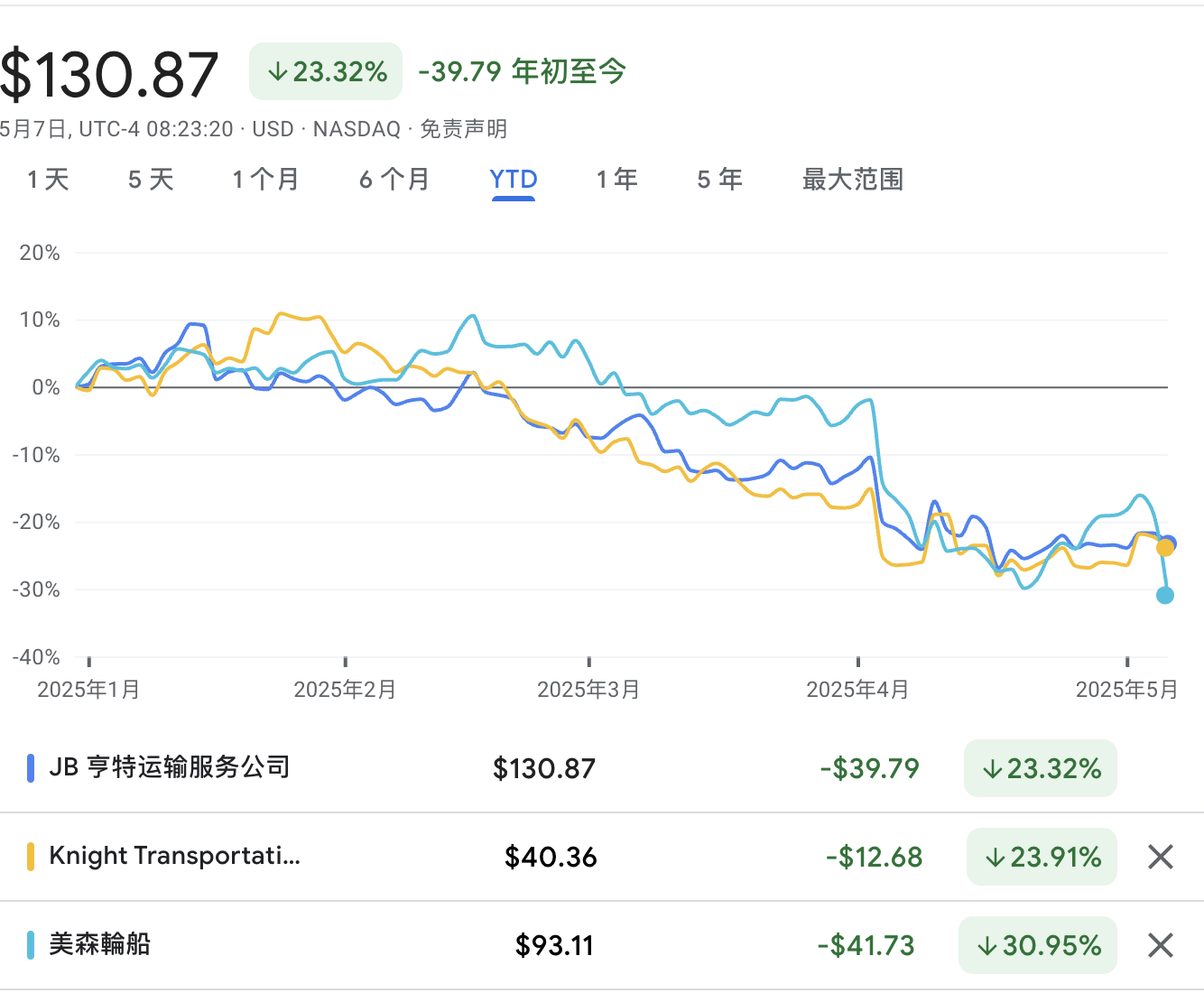Click the yellow legend marker for Knight Transportation
Image resolution: width=1204 pixels, height=993 pixels.
coord(32,855)
